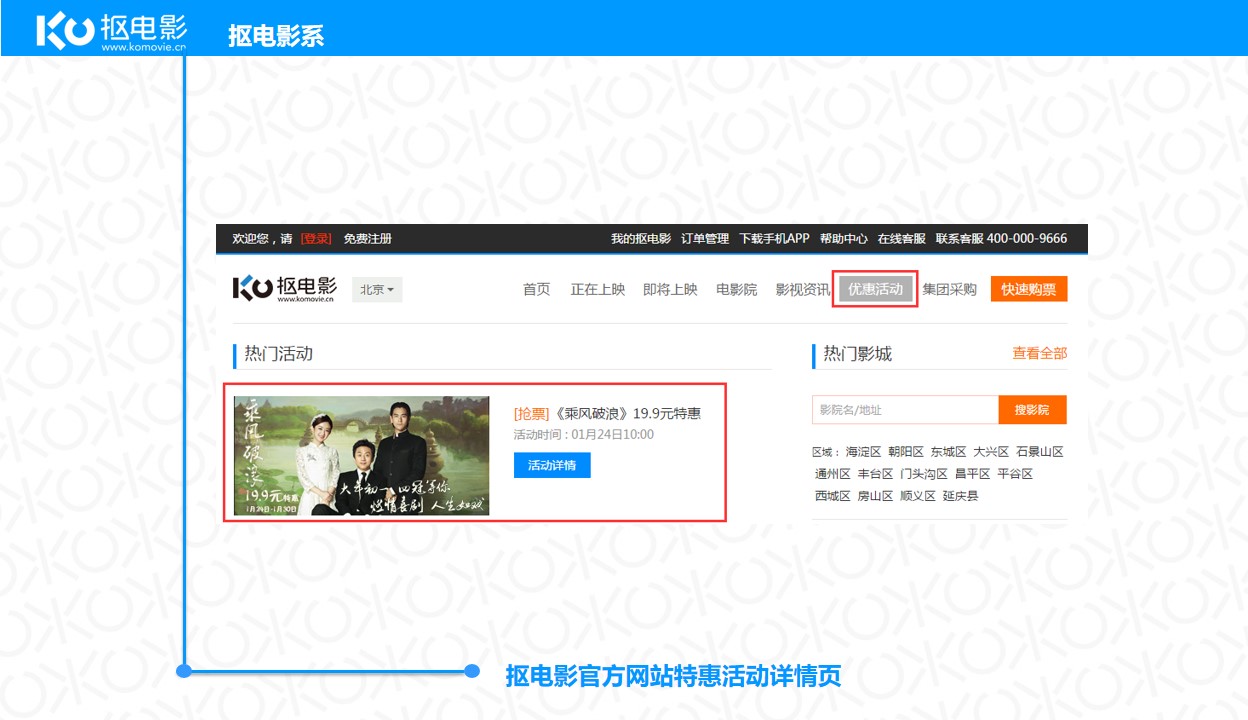The image size is (1248, 720).
Task: Switch to the 正在上映 tab
Action: [x=598, y=290]
